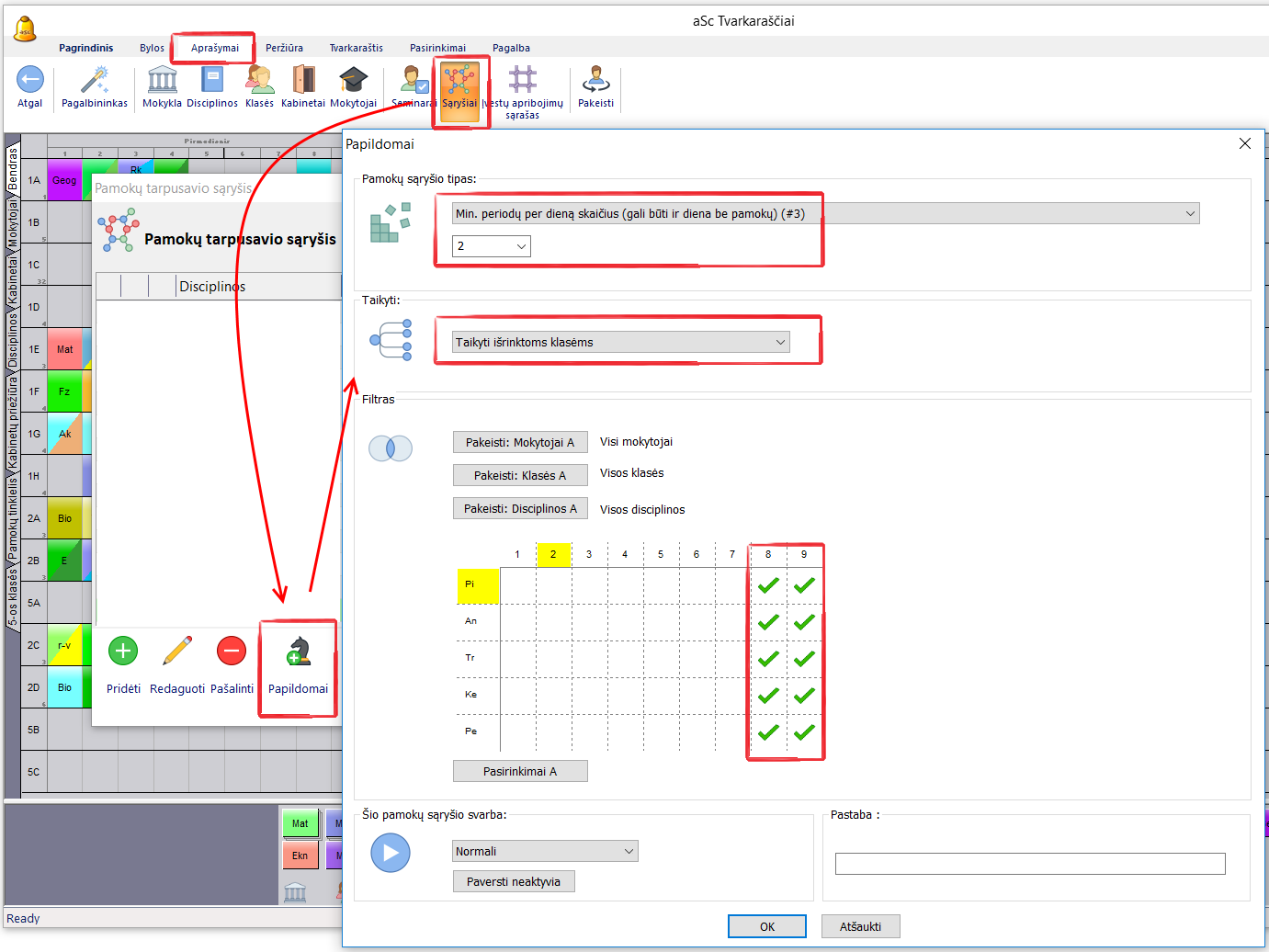Screen dimensions: 1269x952
Task: Open the Taikyti išrinktoms klasėms dropdown
Action: click(780, 343)
